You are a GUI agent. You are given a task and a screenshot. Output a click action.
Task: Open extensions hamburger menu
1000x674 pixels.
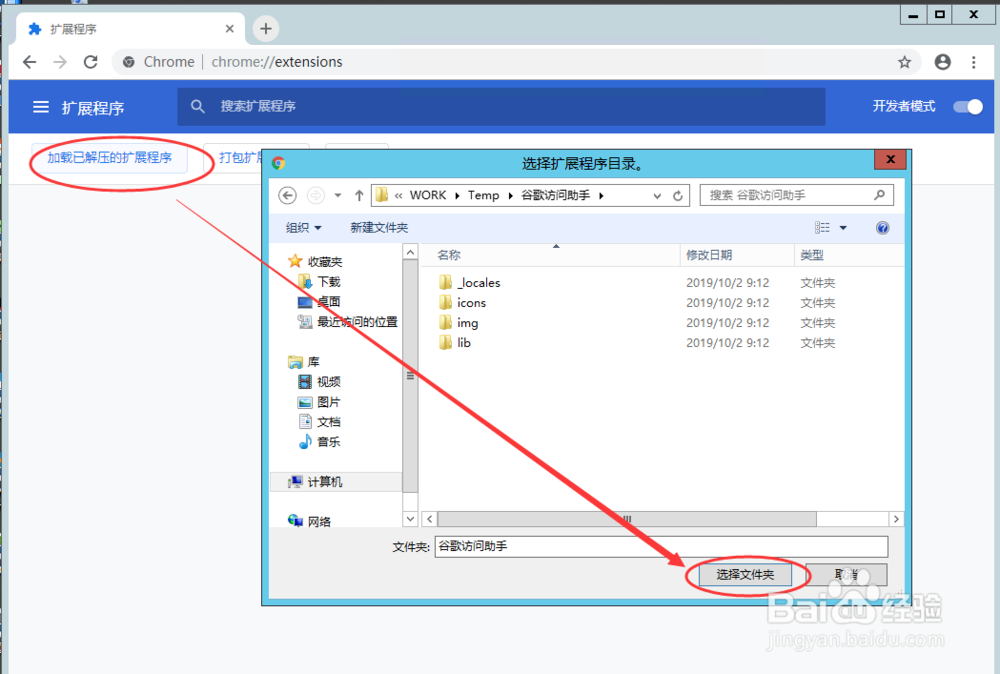coord(41,106)
